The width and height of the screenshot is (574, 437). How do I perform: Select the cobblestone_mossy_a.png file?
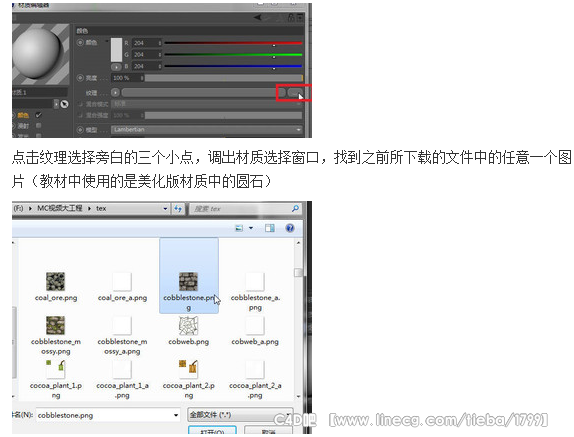click(122, 336)
